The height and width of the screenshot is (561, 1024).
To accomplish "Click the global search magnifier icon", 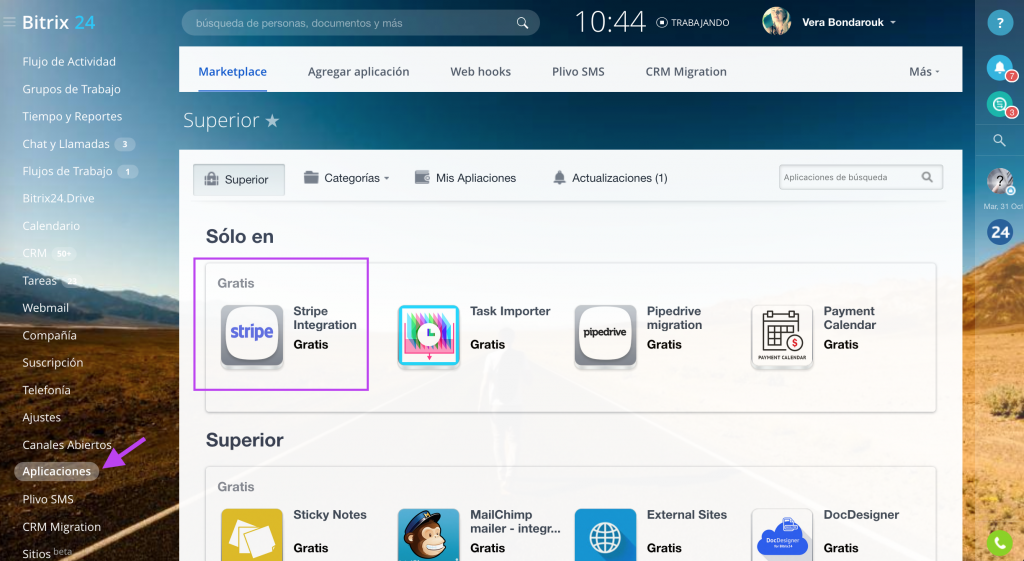I will point(522,23).
